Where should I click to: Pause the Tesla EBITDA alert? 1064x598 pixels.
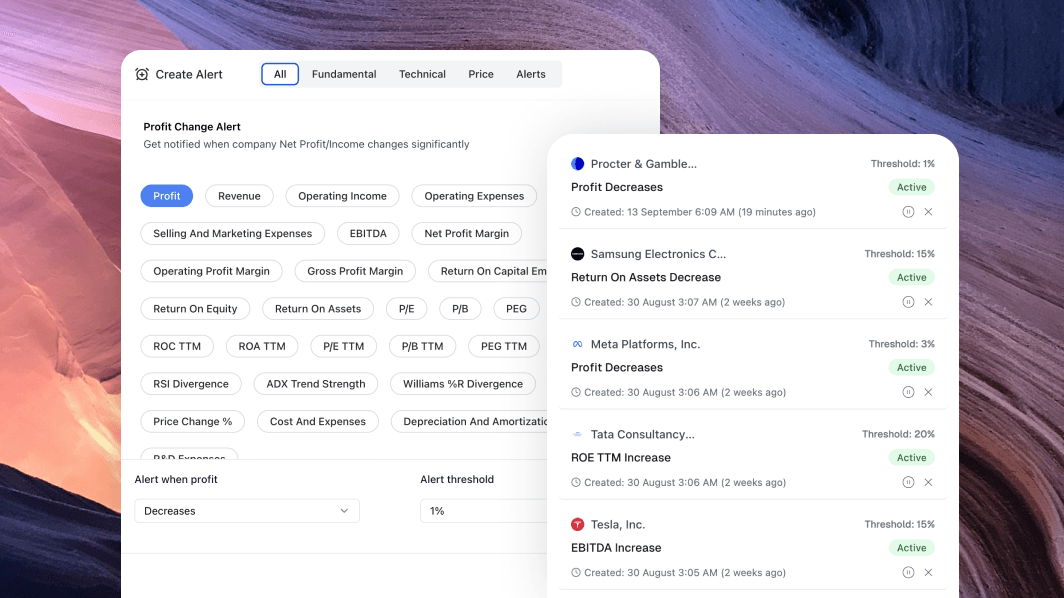908,573
